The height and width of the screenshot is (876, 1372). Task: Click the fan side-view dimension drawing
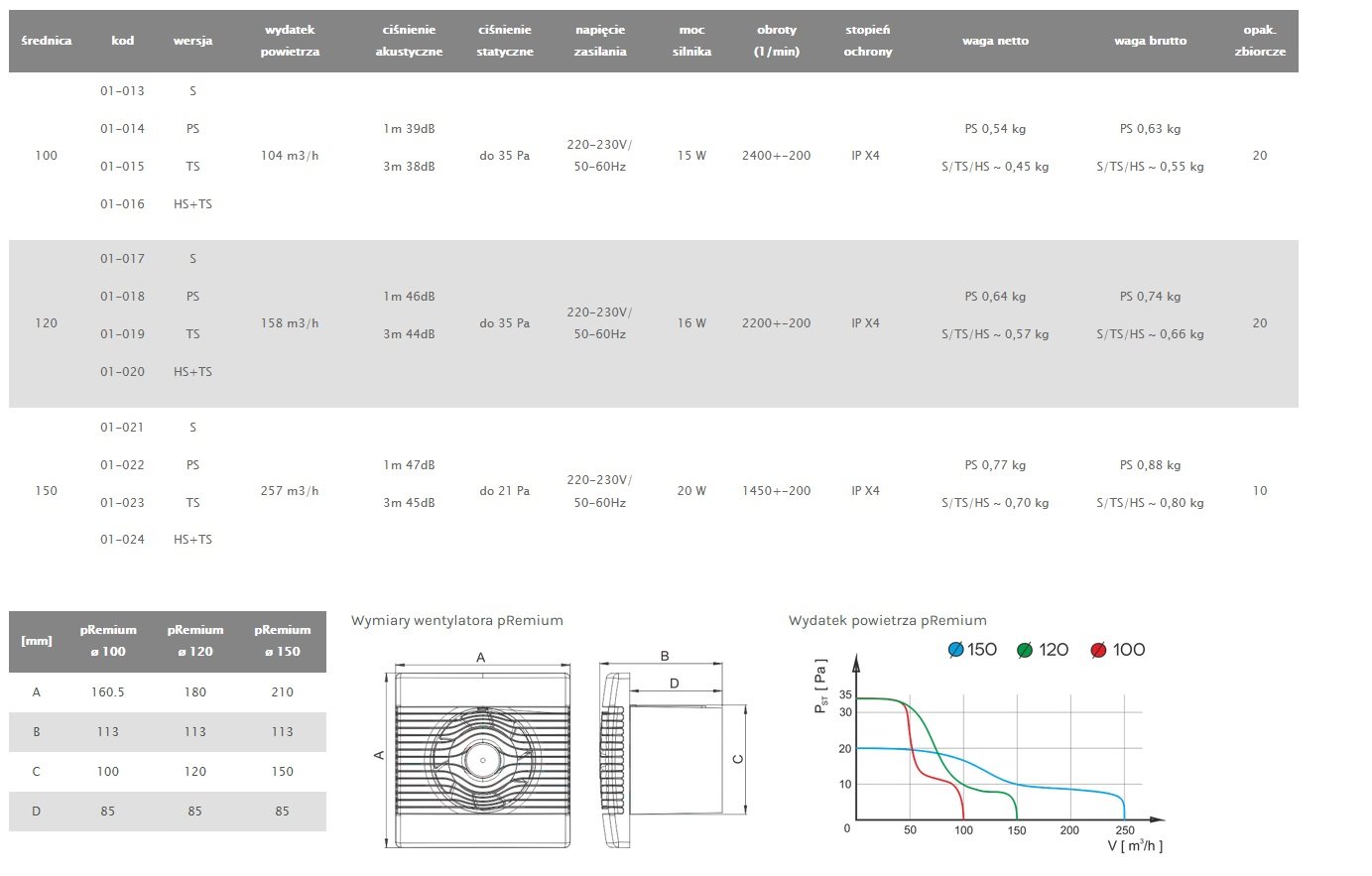click(x=674, y=751)
